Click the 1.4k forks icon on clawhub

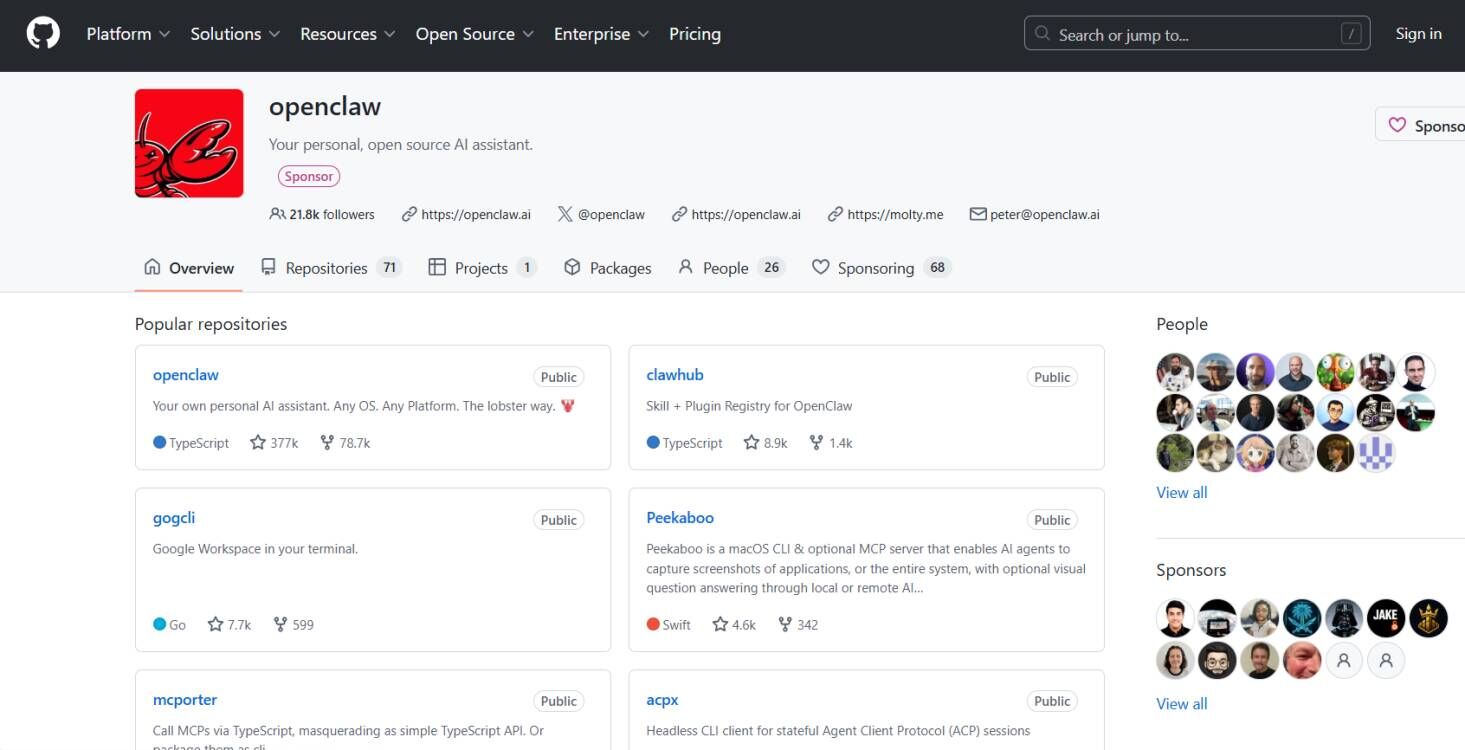(x=816, y=442)
